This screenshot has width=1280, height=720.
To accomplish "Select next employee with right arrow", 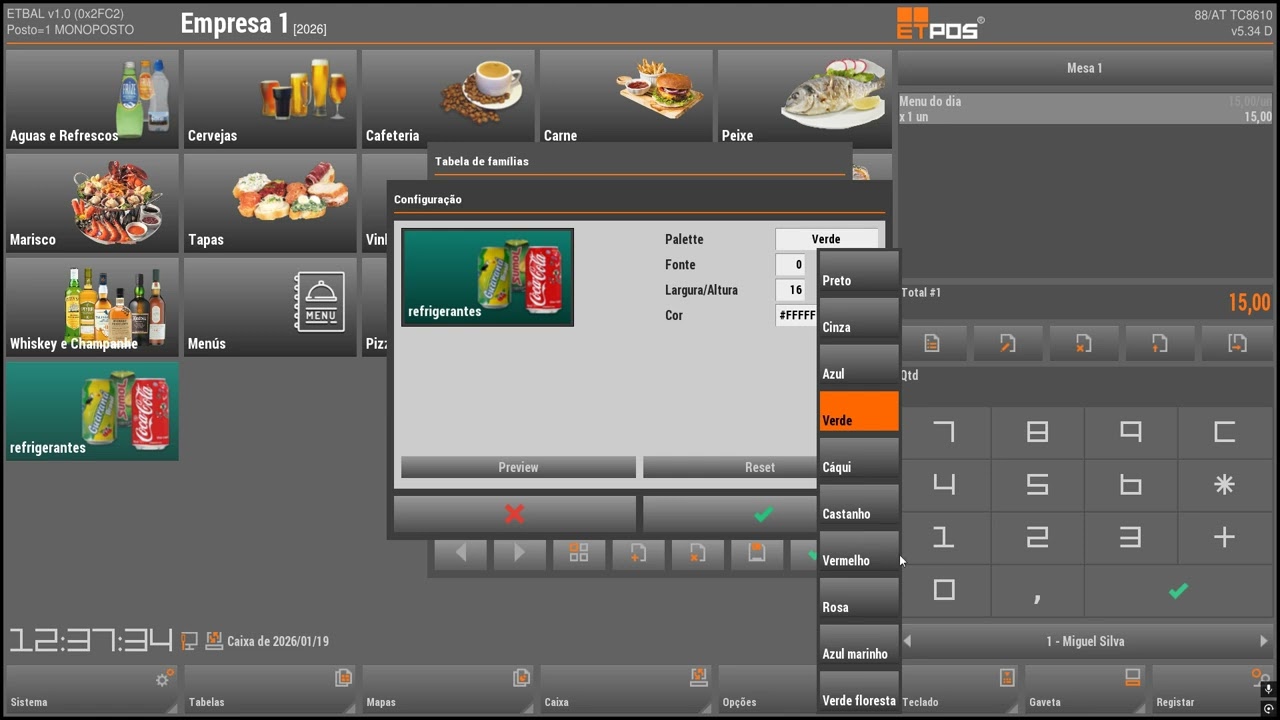I will coord(1263,641).
